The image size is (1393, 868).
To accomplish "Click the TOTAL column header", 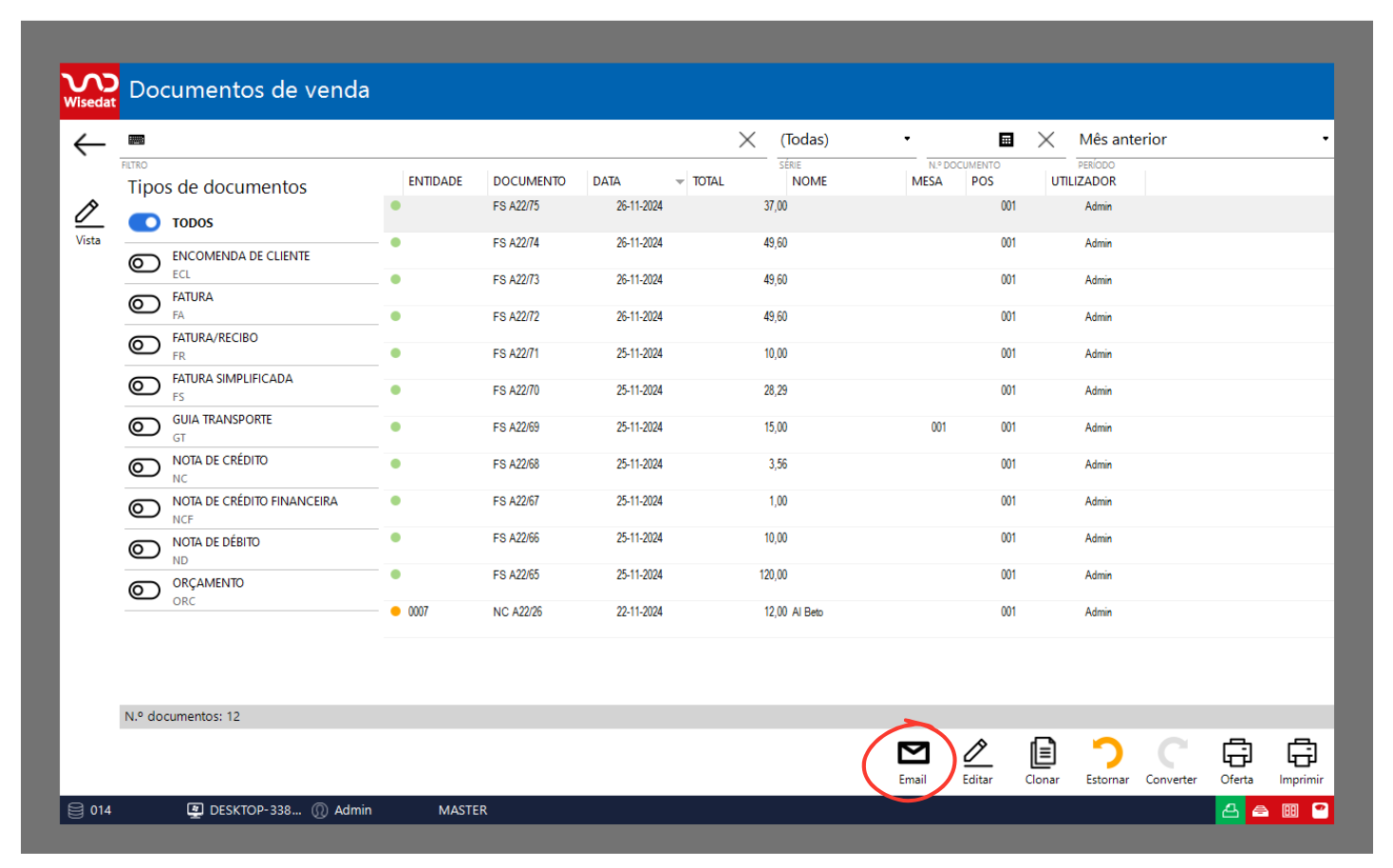I will (x=707, y=181).
